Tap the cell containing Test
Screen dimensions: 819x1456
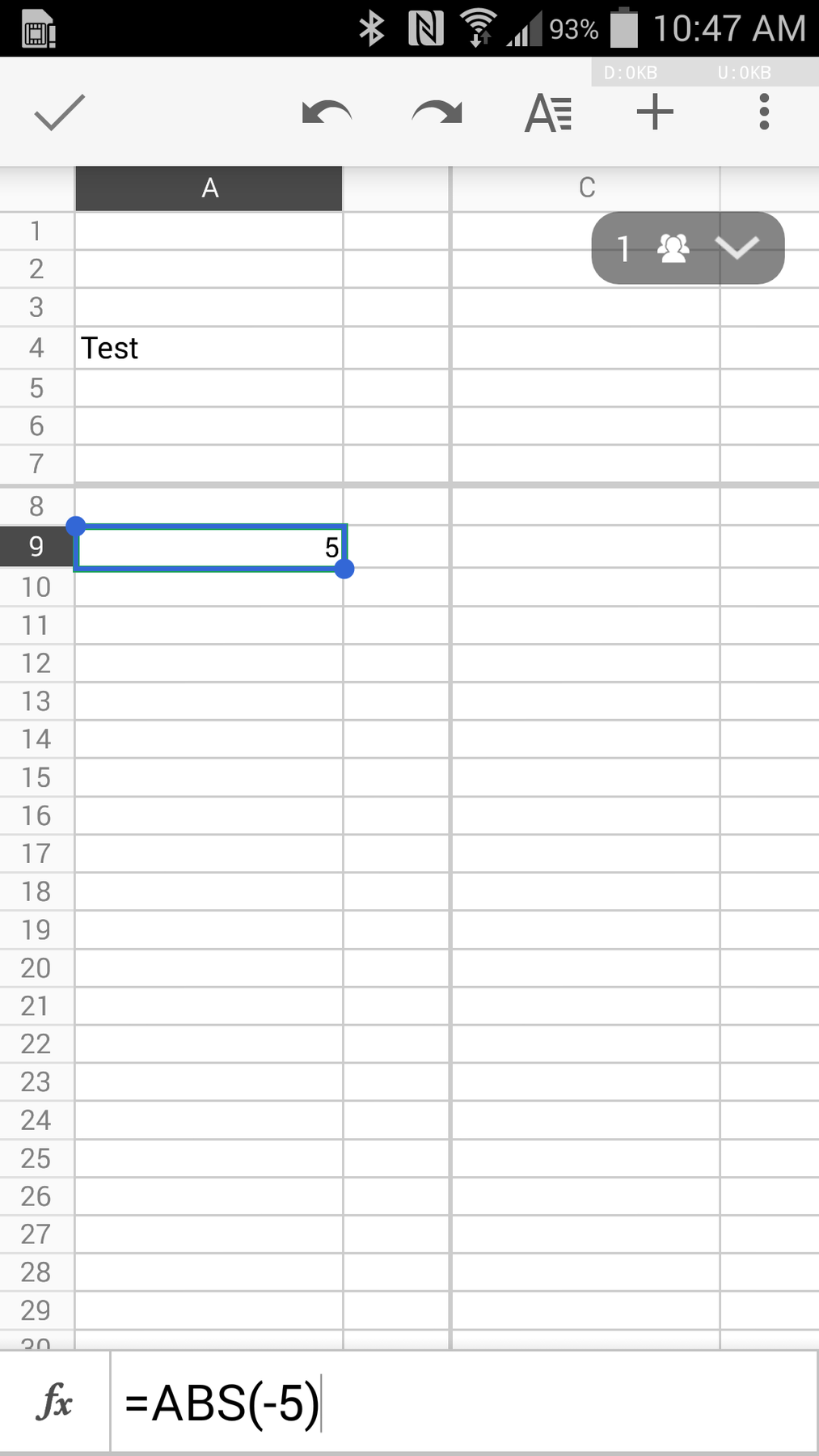click(209, 348)
